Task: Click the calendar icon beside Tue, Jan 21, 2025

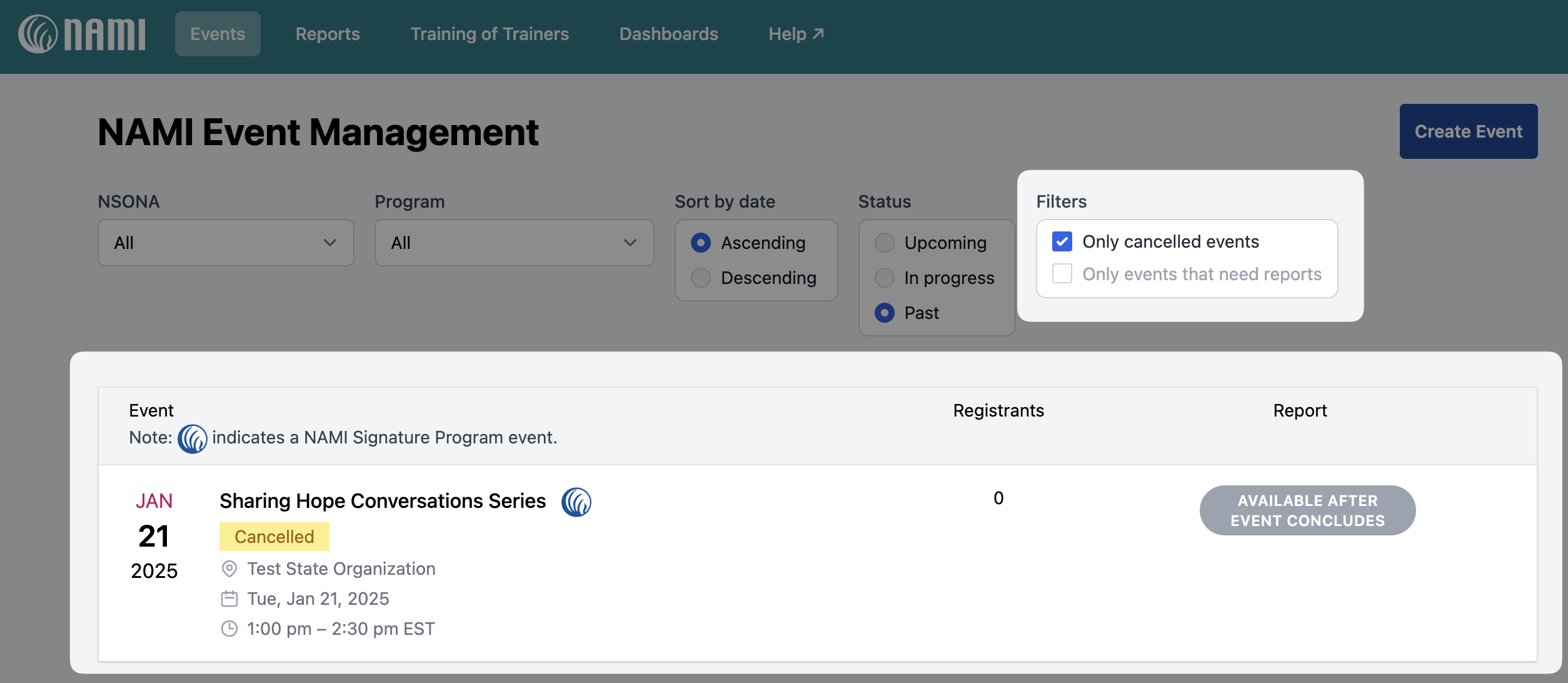Action: tap(229, 599)
